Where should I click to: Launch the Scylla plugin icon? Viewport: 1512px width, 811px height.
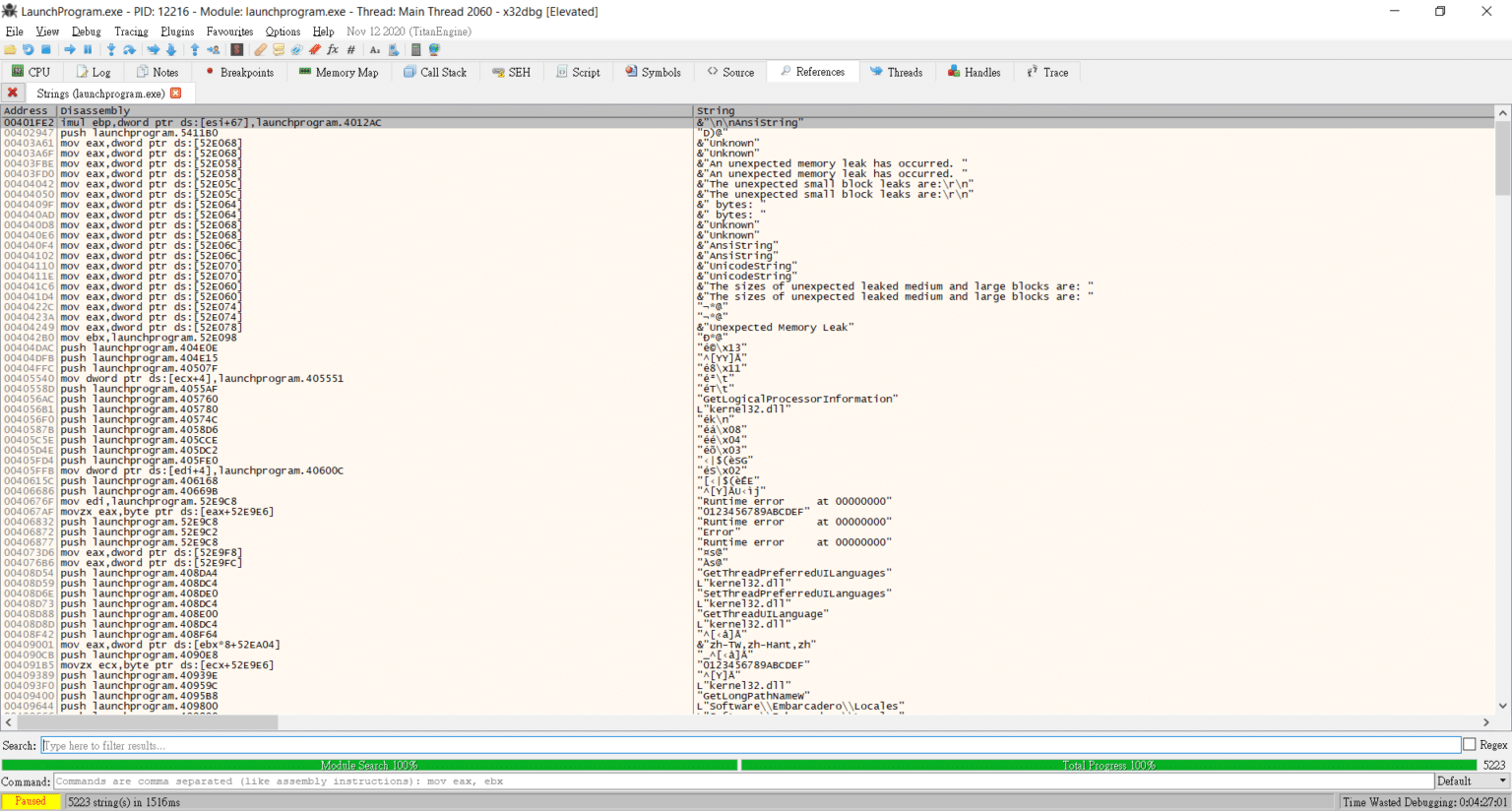click(x=236, y=49)
